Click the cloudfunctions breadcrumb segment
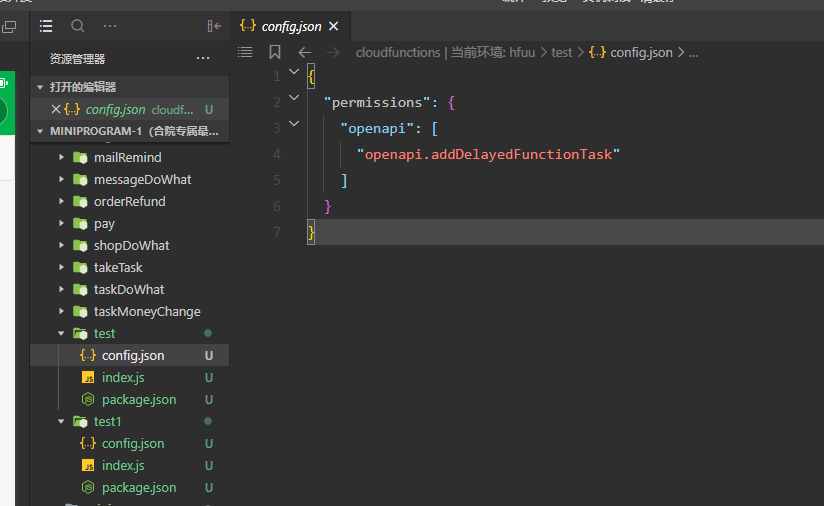824x506 pixels. [x=398, y=53]
